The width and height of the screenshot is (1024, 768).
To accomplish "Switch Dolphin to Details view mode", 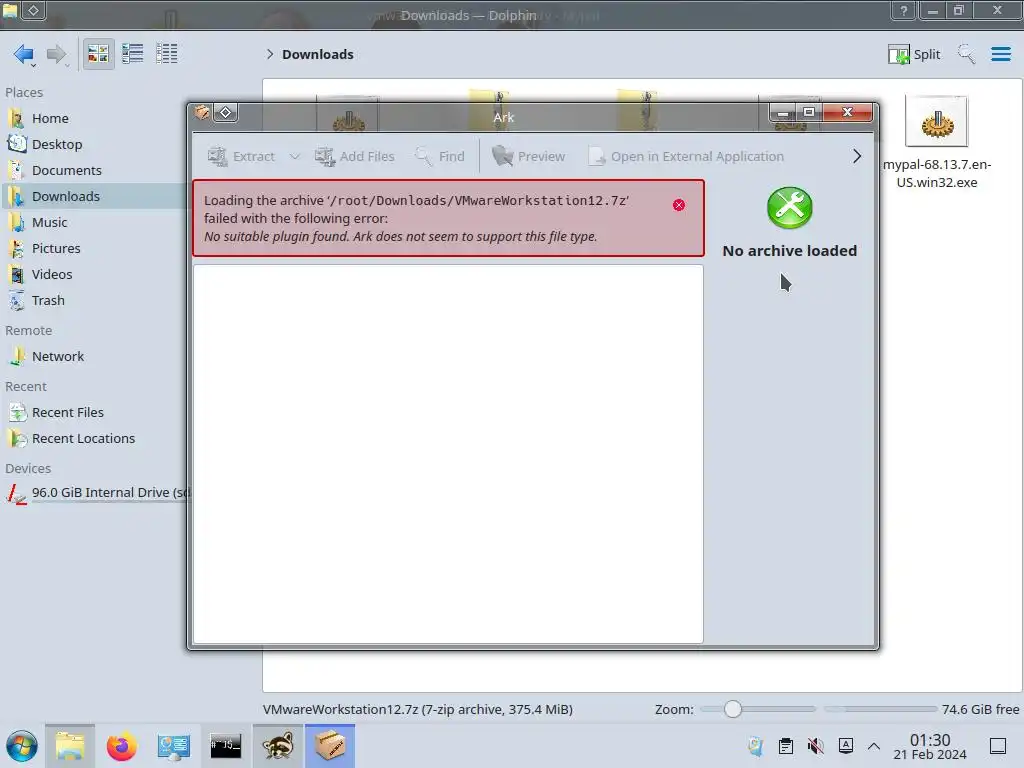I will (167, 54).
